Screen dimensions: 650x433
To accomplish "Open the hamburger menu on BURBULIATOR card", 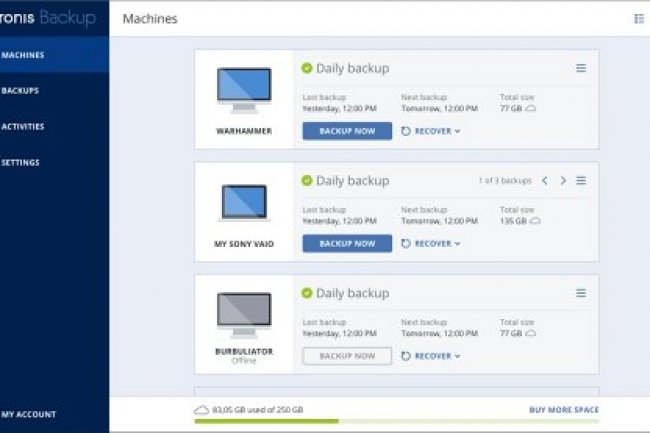I will point(581,293).
